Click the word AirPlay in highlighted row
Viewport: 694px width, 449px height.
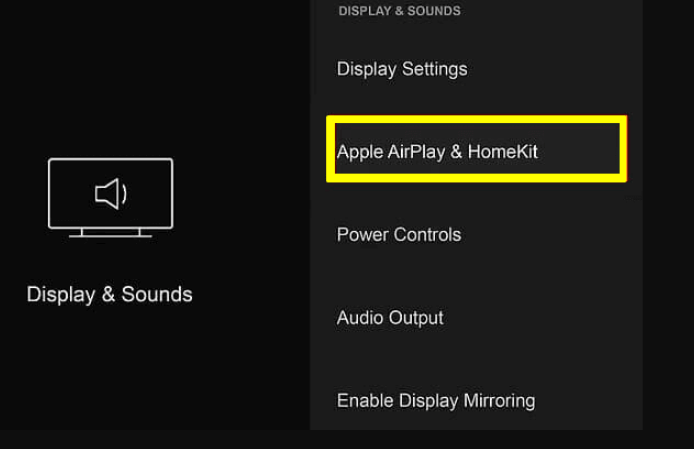click(x=409, y=152)
